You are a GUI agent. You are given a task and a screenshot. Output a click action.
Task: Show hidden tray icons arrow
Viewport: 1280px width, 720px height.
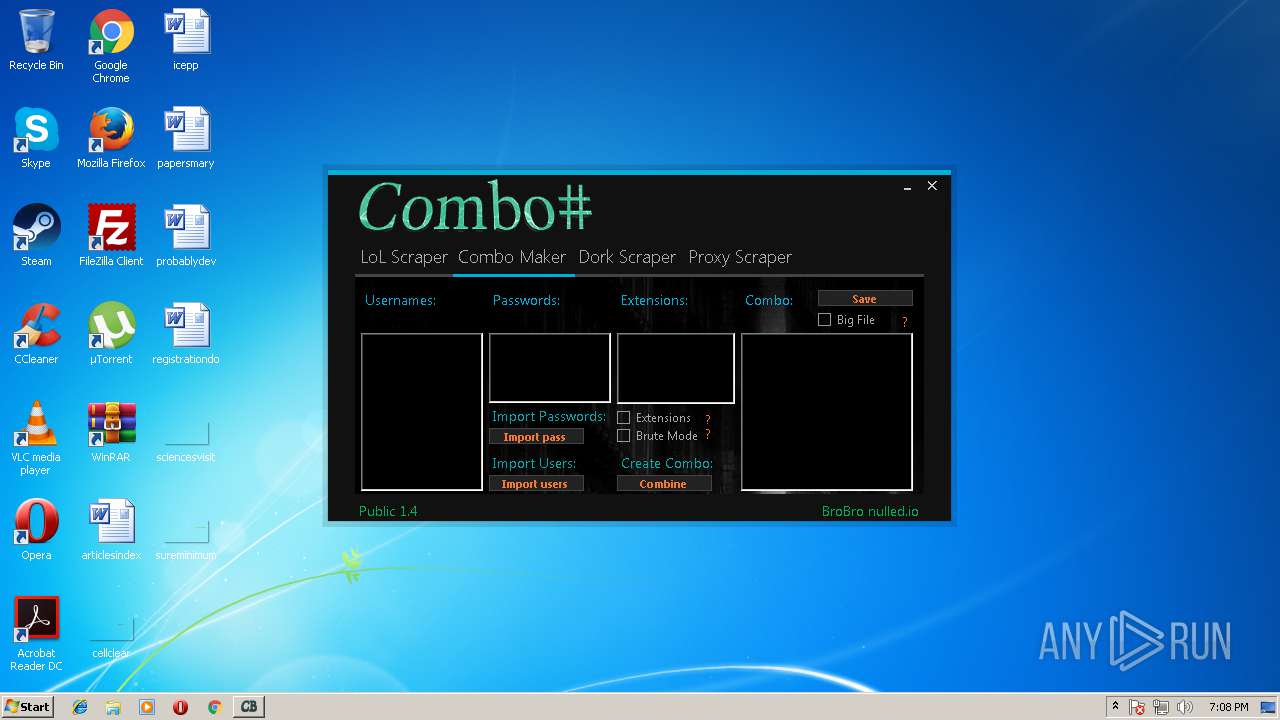(1115, 707)
